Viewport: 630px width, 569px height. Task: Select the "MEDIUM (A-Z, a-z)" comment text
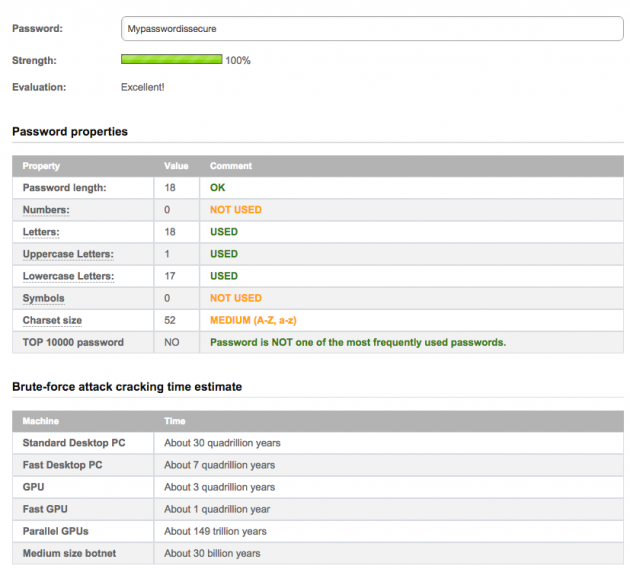click(253, 320)
